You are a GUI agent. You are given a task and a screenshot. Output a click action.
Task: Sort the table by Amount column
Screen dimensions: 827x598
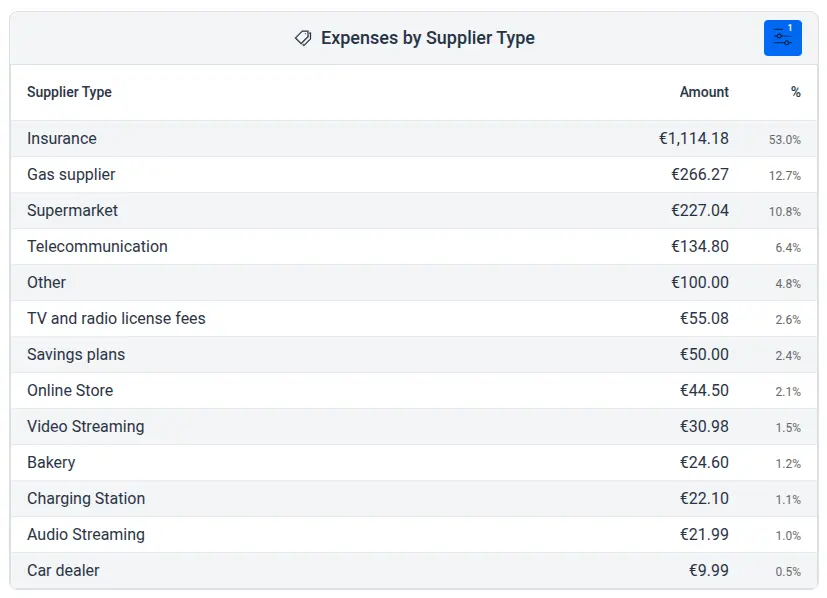[704, 92]
